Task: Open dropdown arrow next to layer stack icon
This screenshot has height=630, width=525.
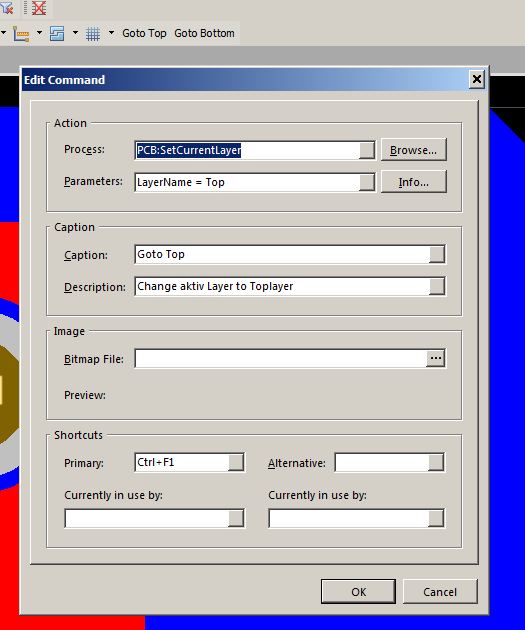Action: click(75, 33)
